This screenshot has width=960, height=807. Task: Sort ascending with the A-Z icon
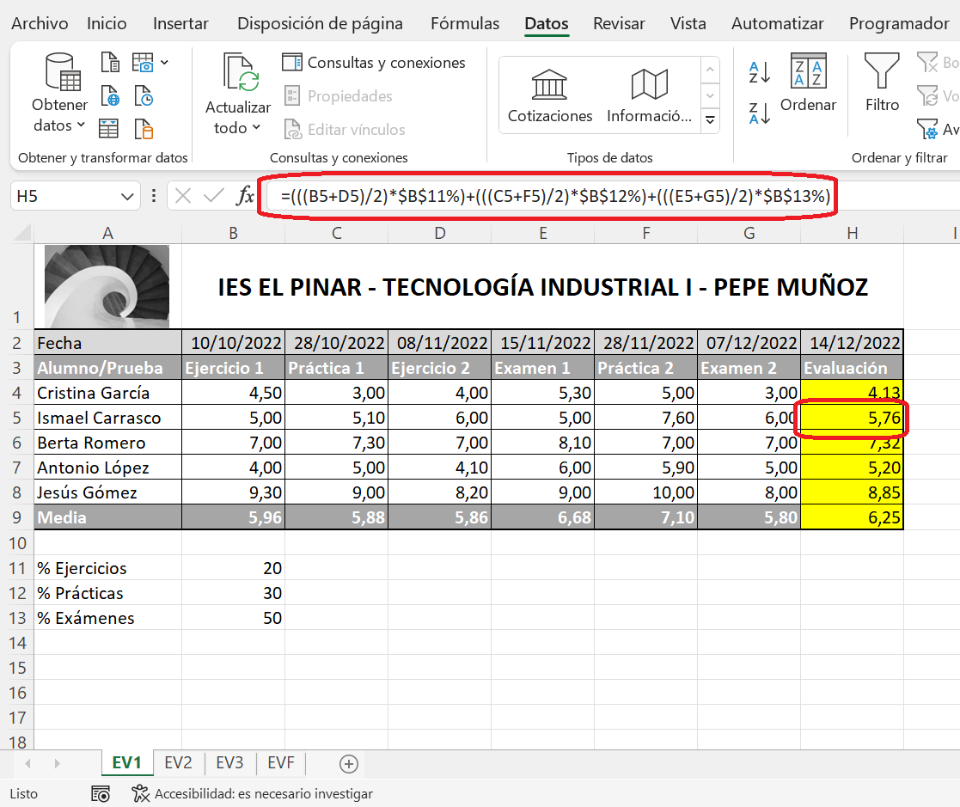(x=759, y=73)
